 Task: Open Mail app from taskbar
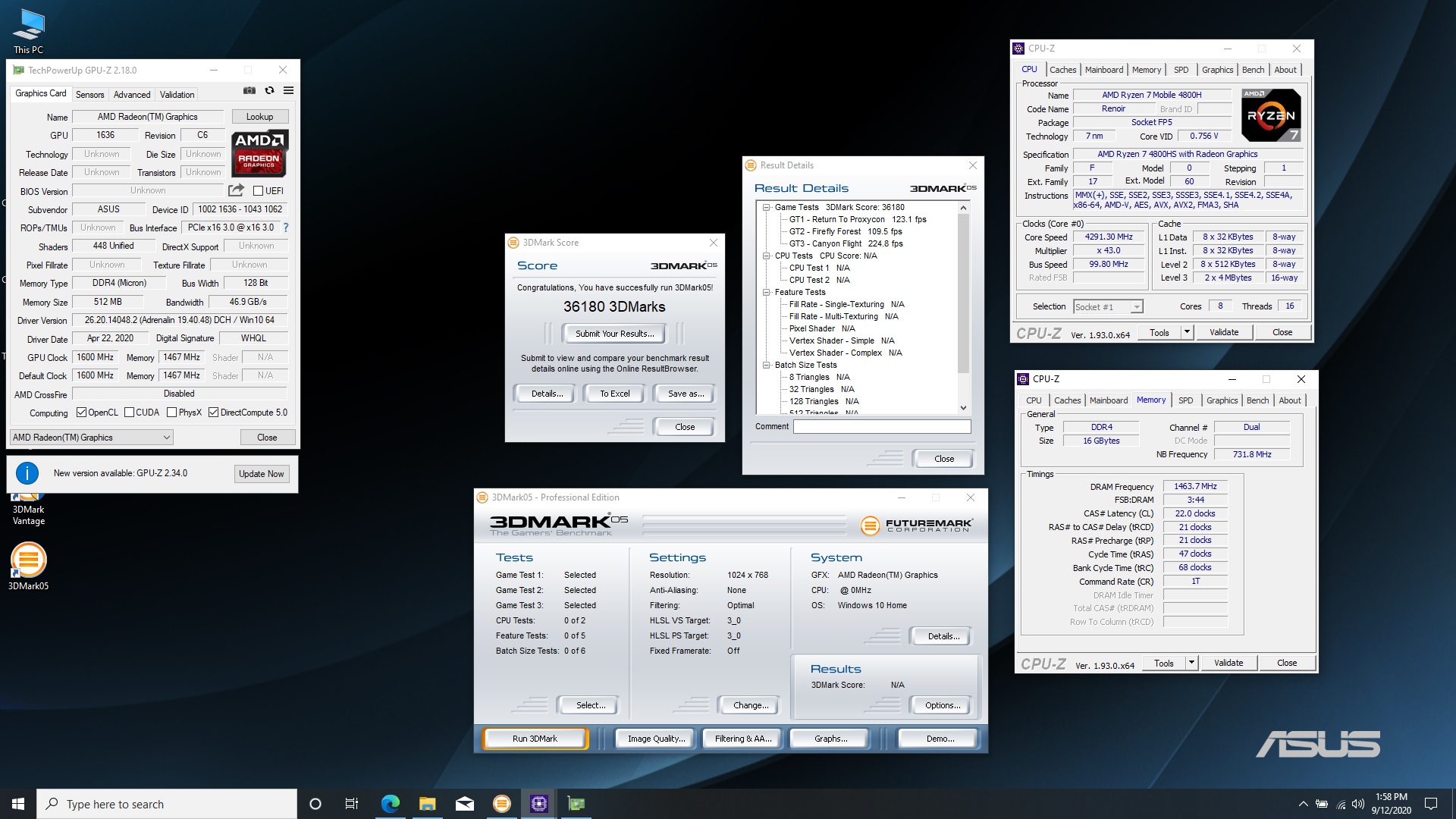click(x=464, y=804)
